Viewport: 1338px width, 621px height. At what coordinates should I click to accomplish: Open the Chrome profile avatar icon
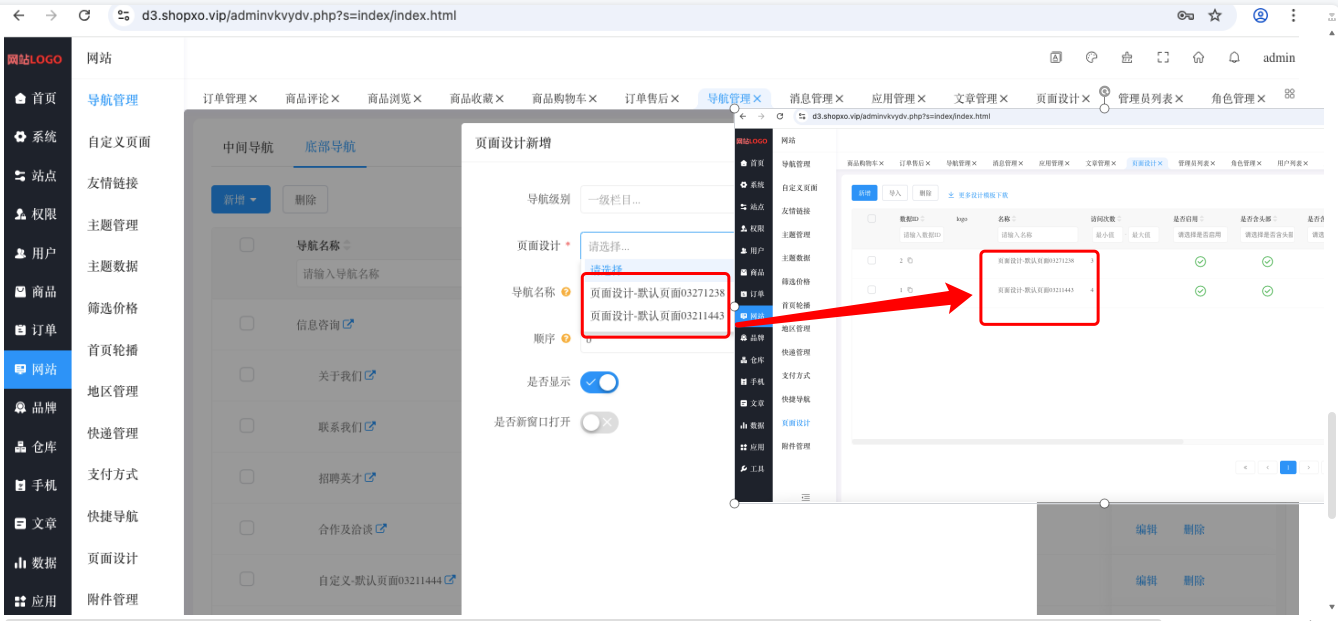coord(1261,15)
